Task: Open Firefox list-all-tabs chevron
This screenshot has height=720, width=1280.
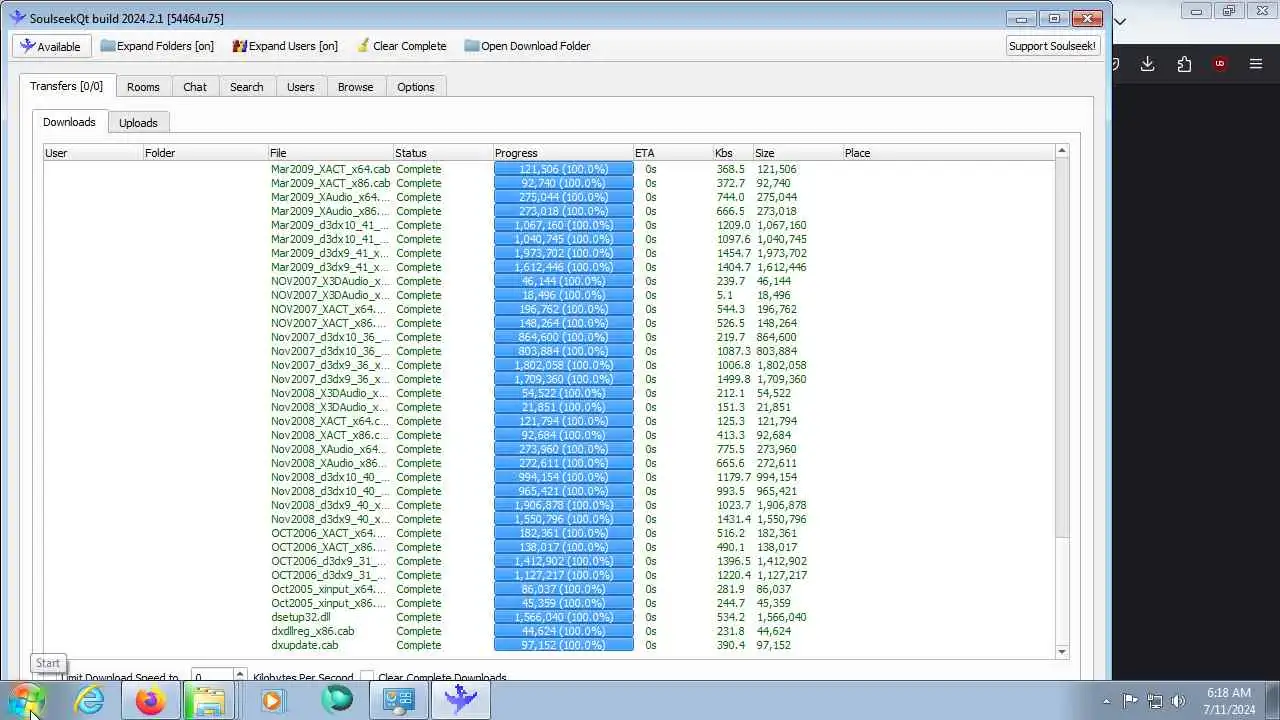Action: (x=1120, y=21)
